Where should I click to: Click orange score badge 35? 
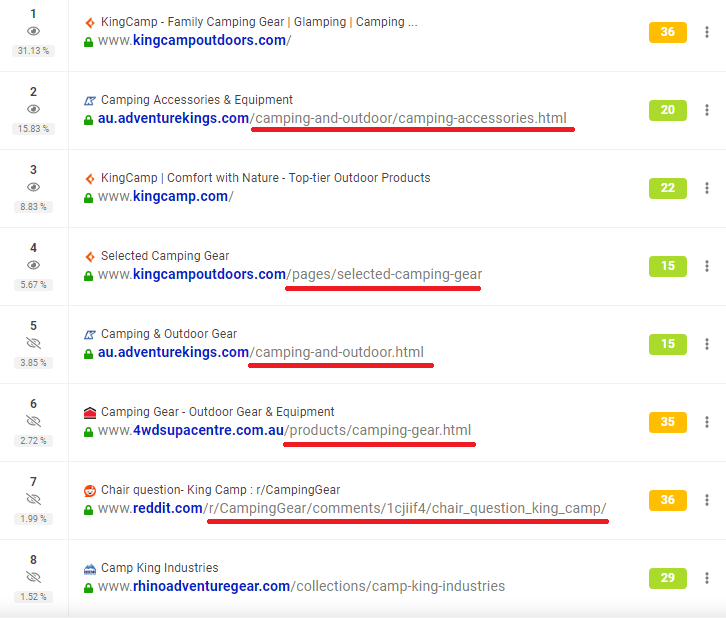(668, 422)
